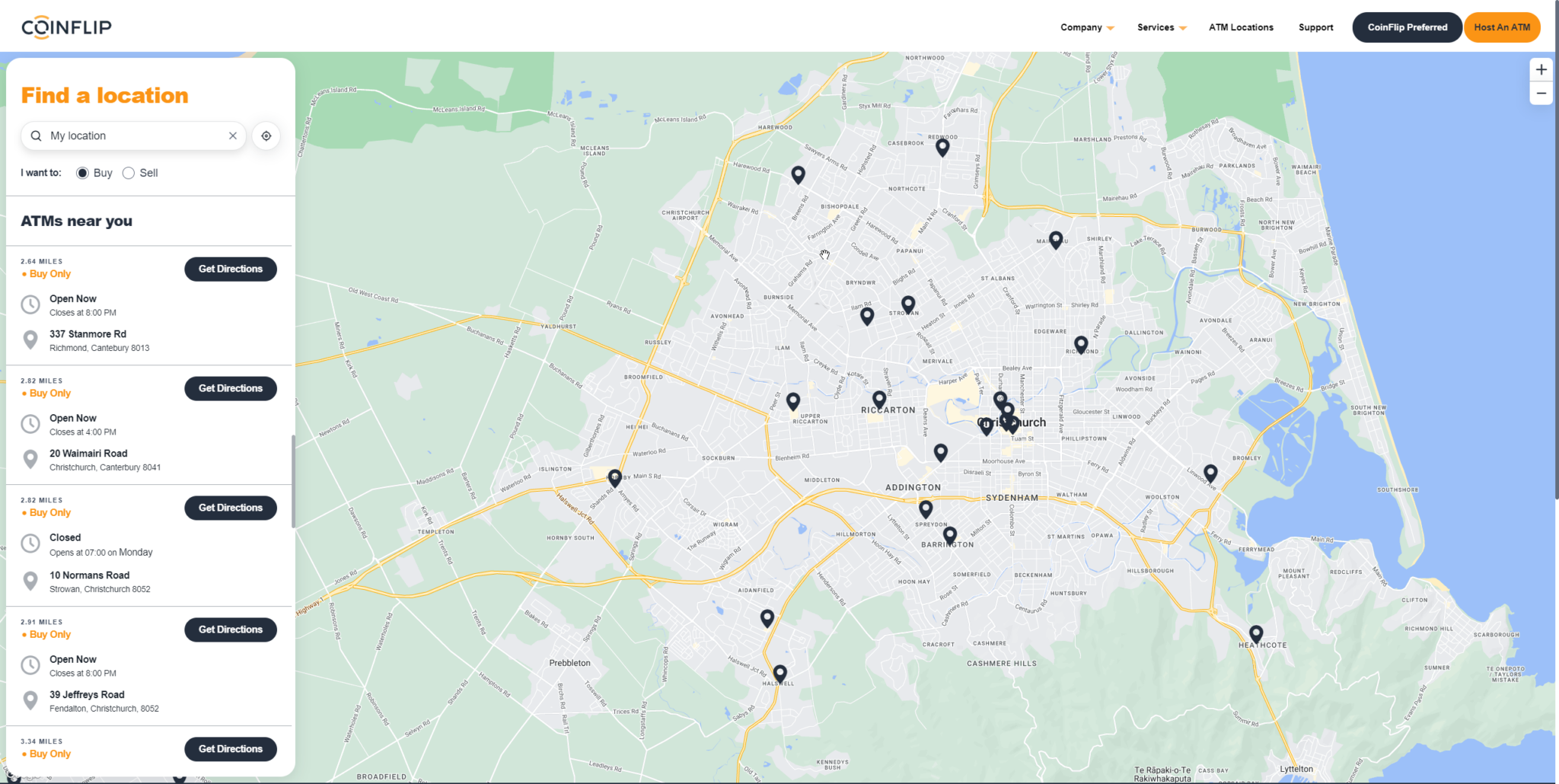Click the clock icon for 337 Stanmore Rd
Viewport: 1559px width, 784px height.
tap(30, 304)
